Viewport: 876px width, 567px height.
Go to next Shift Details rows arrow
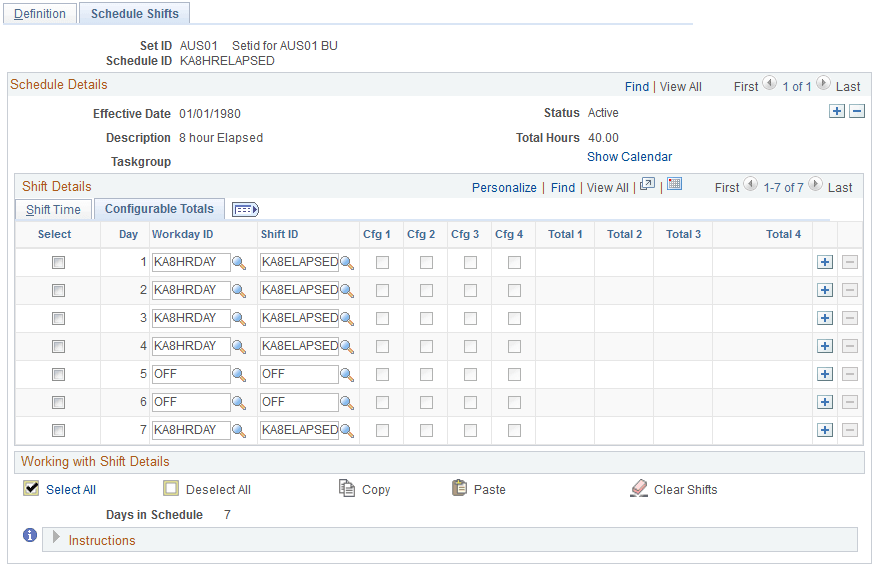coord(815,184)
